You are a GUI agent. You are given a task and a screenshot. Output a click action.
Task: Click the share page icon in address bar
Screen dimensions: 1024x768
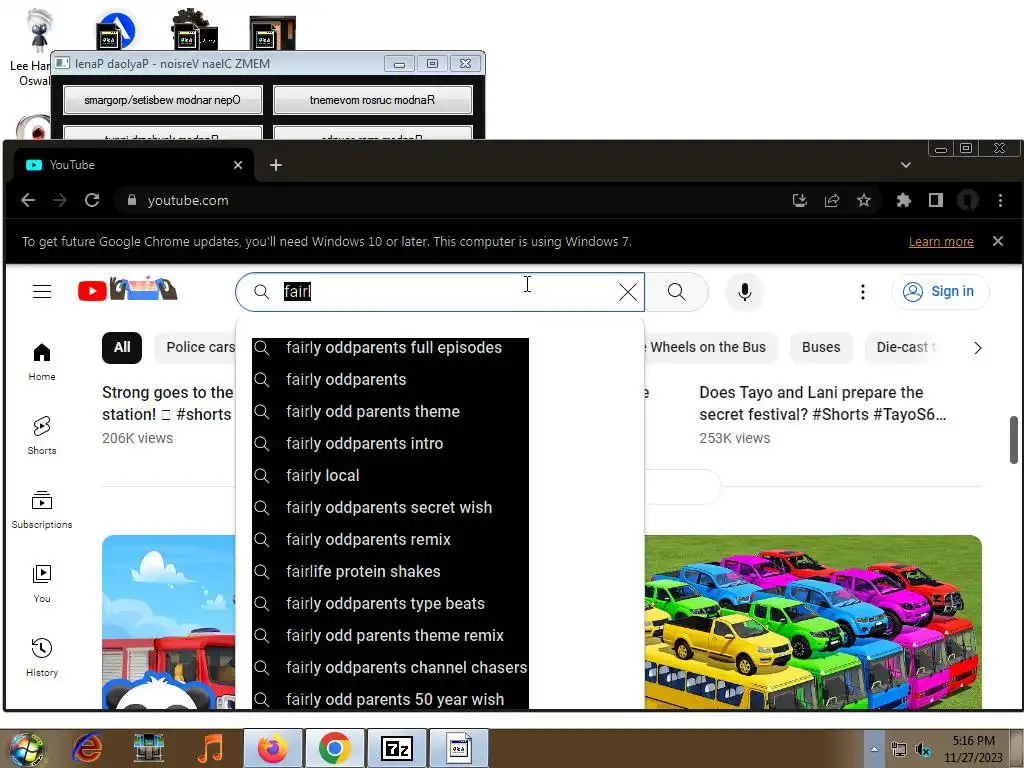832,200
